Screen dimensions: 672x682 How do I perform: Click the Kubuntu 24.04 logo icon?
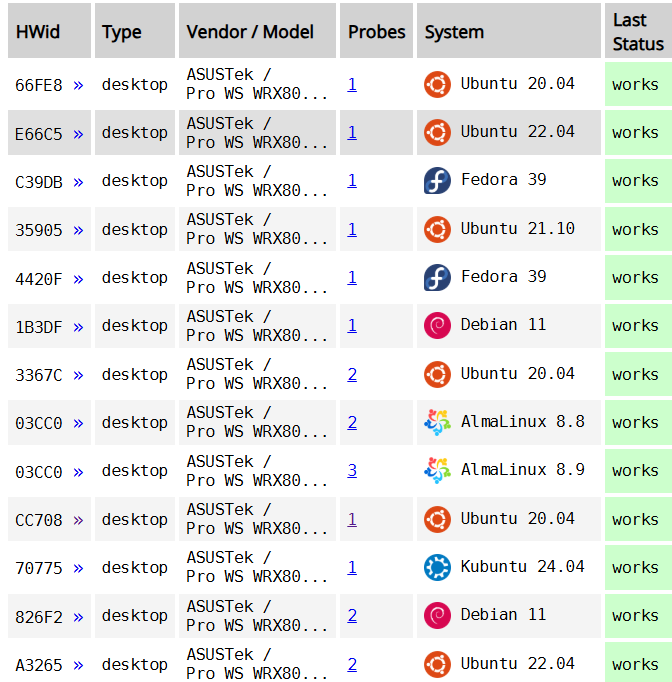(437, 567)
